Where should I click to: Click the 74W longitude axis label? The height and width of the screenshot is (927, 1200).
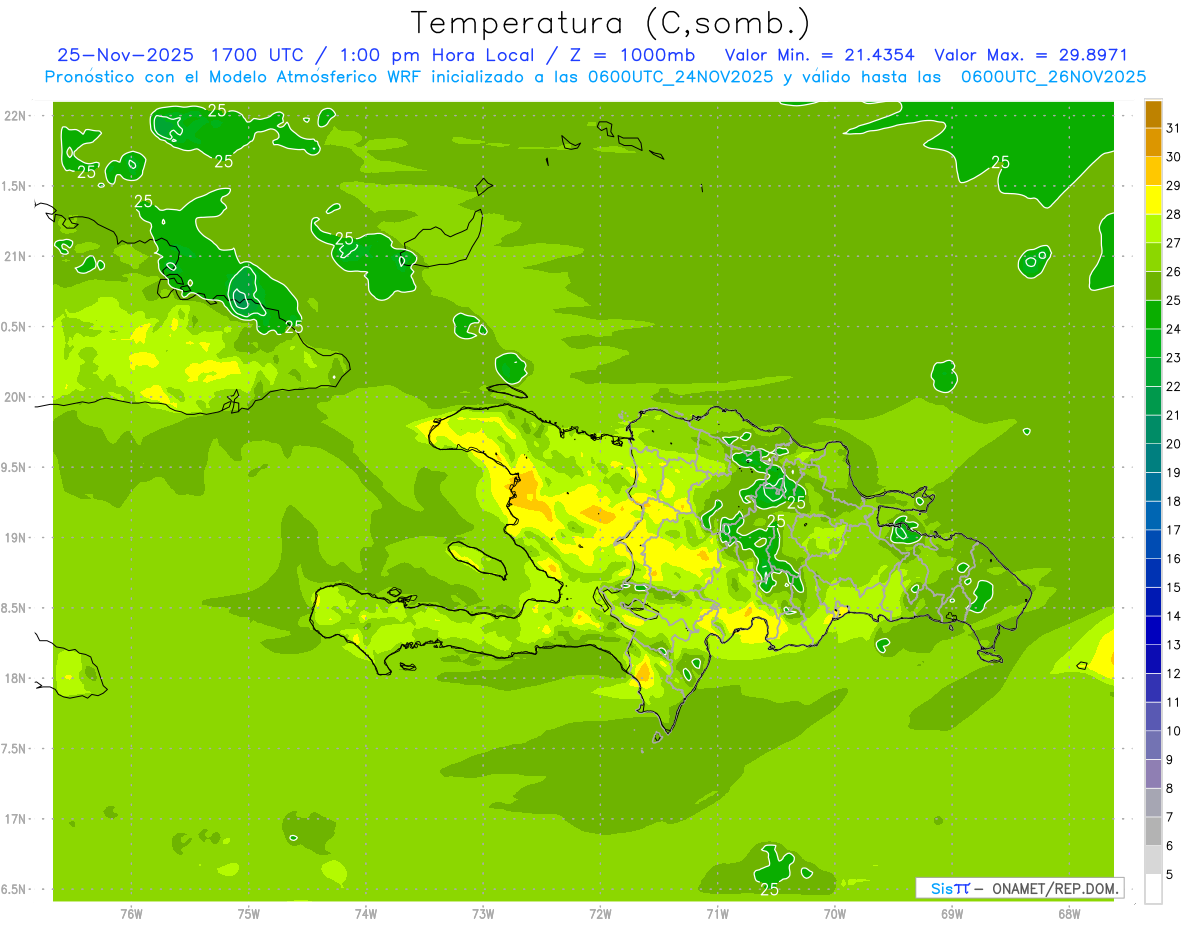tap(365, 914)
